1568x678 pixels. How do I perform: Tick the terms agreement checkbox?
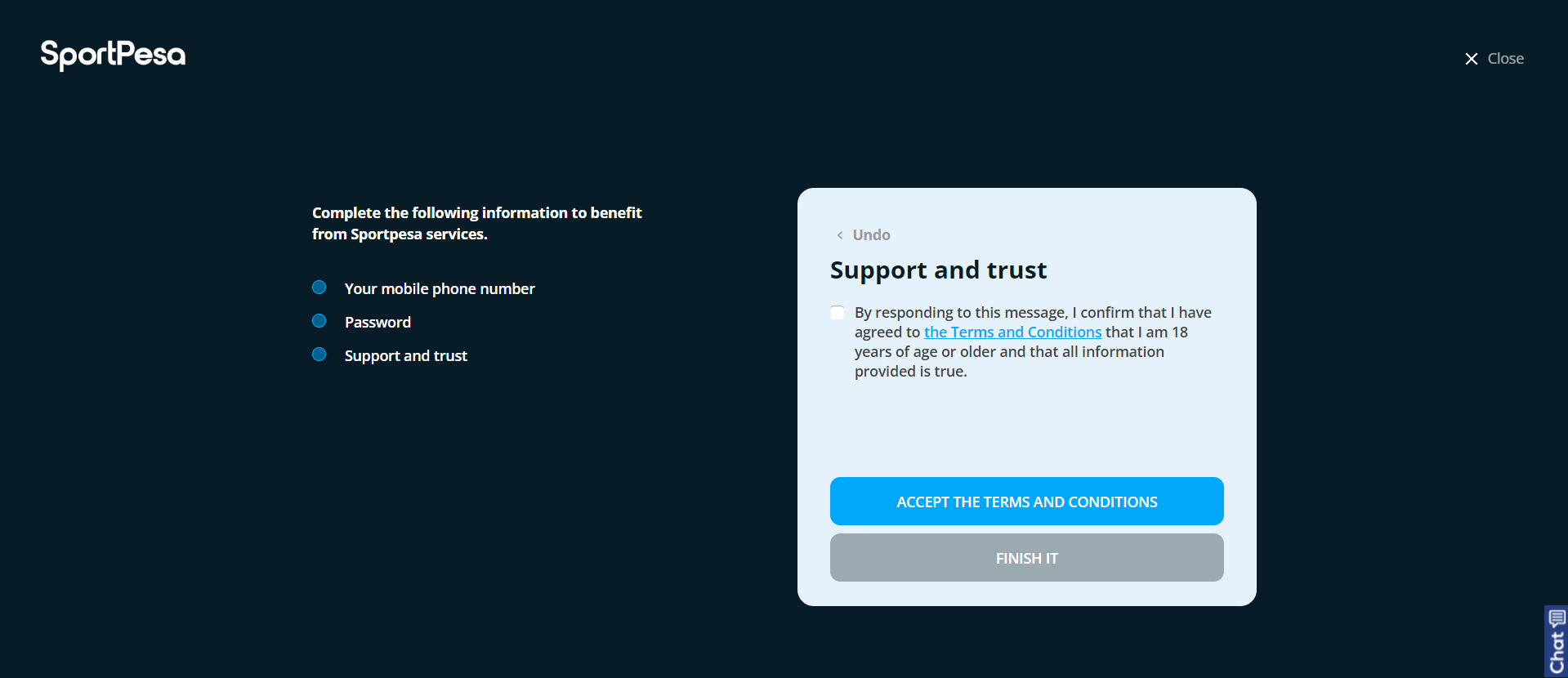(837, 313)
